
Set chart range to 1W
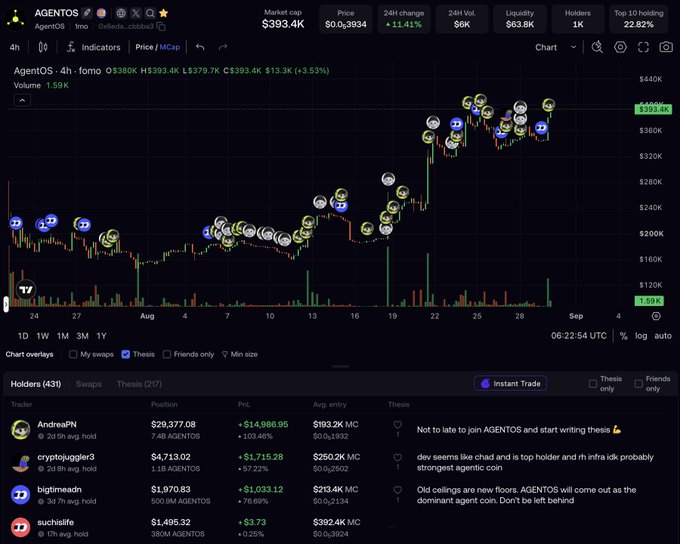coord(42,336)
